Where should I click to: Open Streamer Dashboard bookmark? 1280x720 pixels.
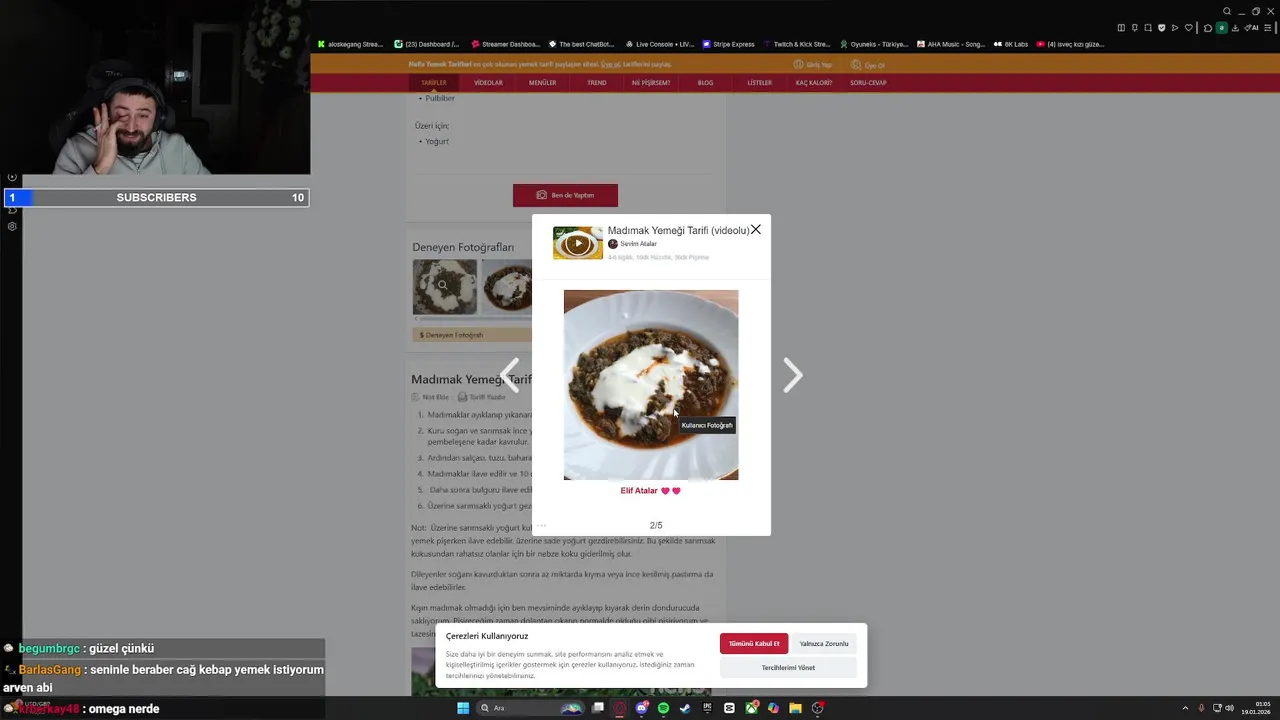[x=504, y=44]
